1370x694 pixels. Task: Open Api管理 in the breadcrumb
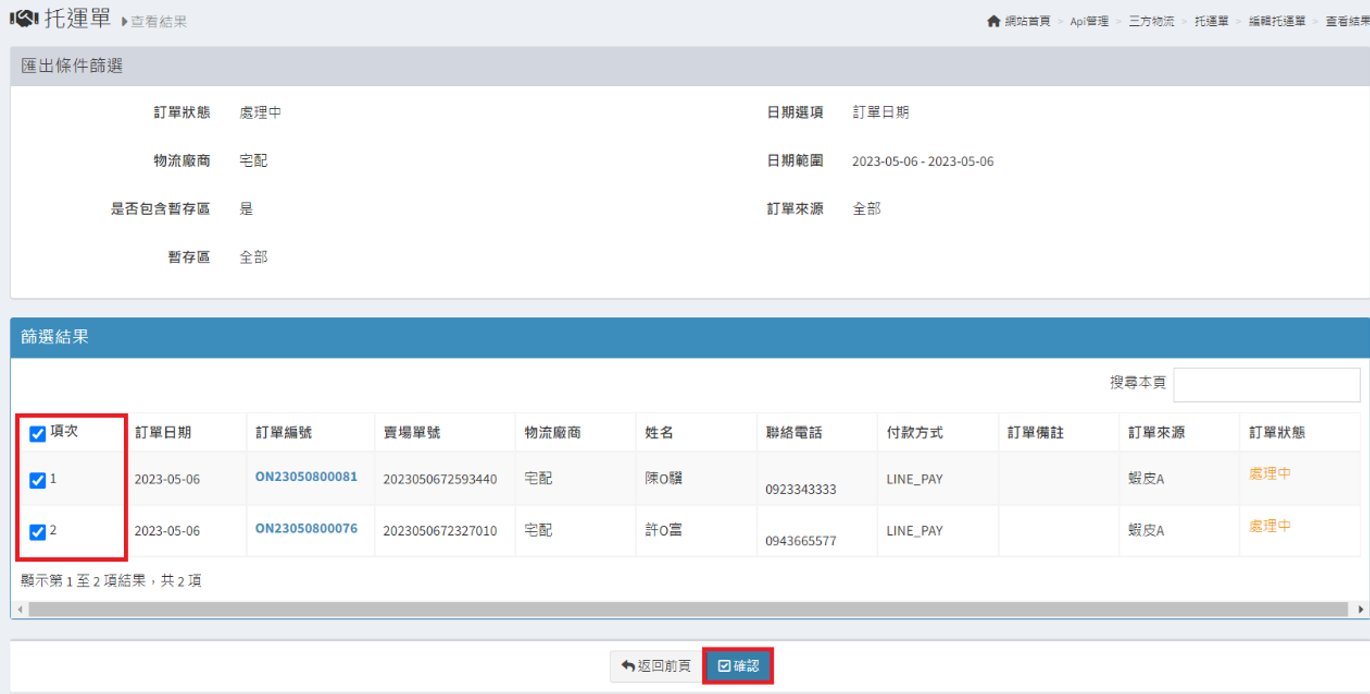1088,21
